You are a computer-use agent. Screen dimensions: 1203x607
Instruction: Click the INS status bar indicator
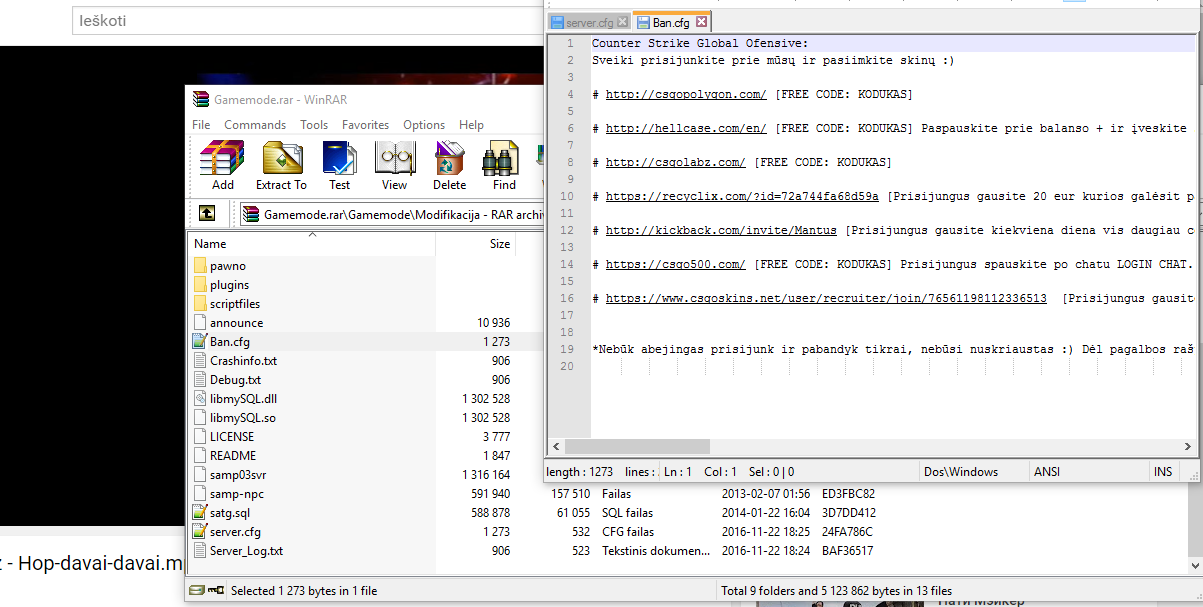coord(1163,472)
